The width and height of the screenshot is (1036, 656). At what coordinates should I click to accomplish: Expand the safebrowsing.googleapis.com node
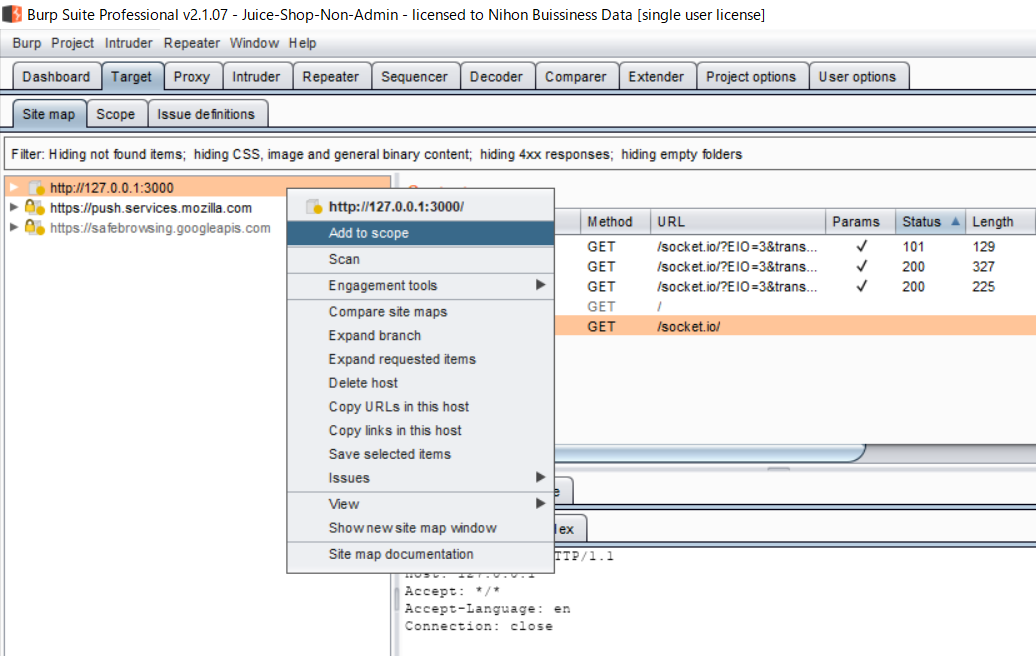click(13, 227)
